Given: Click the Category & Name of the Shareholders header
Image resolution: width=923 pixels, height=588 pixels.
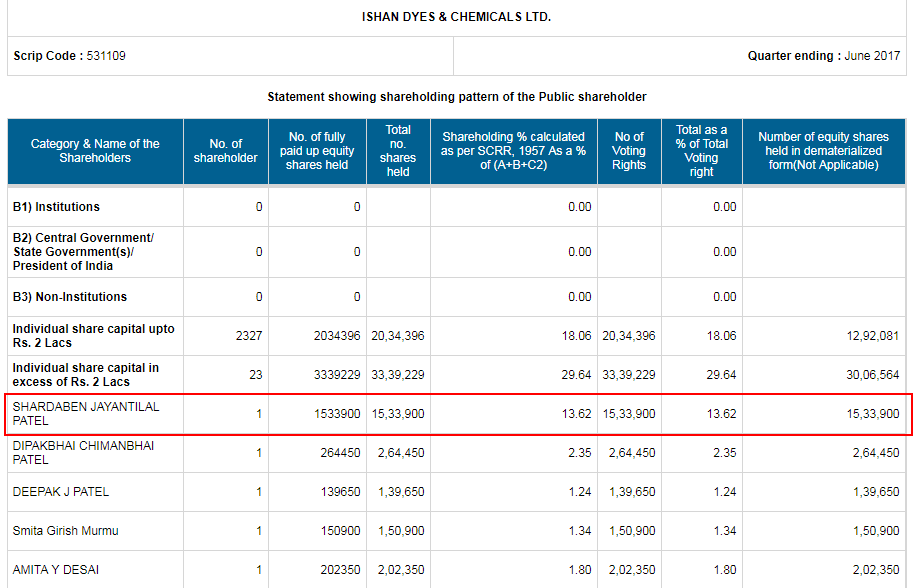Looking at the screenshot, I should [95, 151].
